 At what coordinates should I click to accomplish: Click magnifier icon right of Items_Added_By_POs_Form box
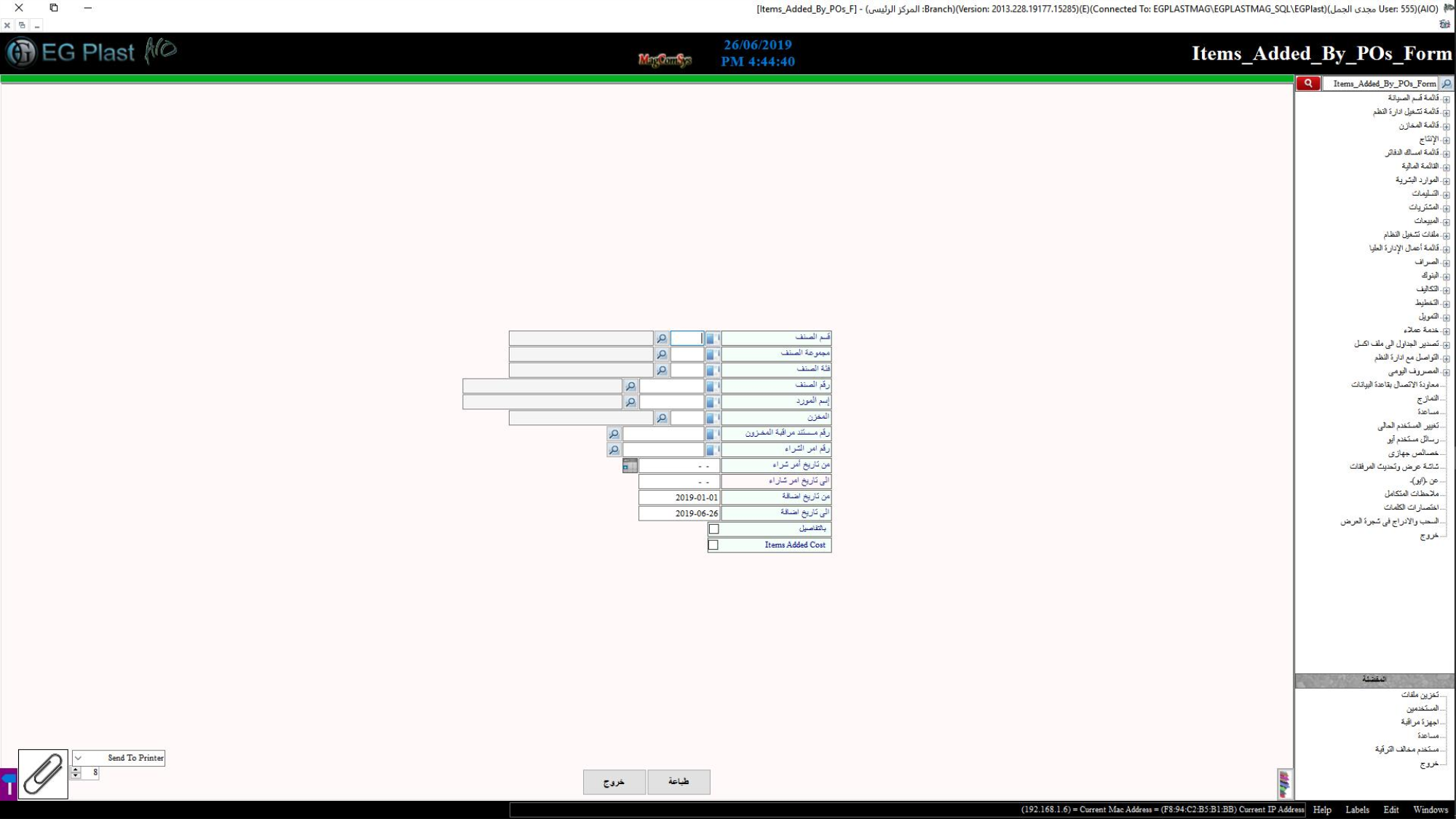click(1447, 84)
